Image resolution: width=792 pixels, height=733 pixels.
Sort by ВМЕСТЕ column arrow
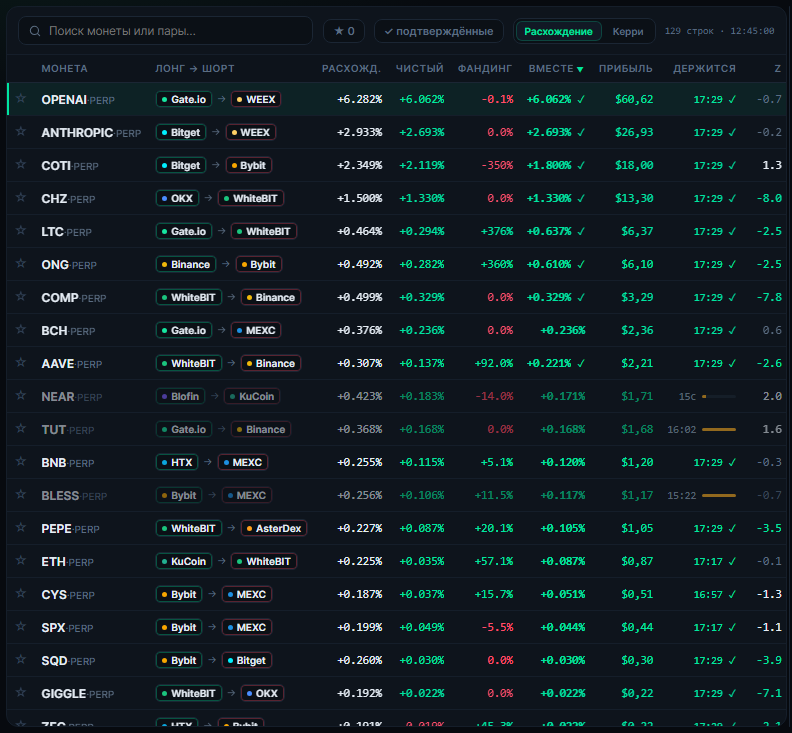(580, 69)
